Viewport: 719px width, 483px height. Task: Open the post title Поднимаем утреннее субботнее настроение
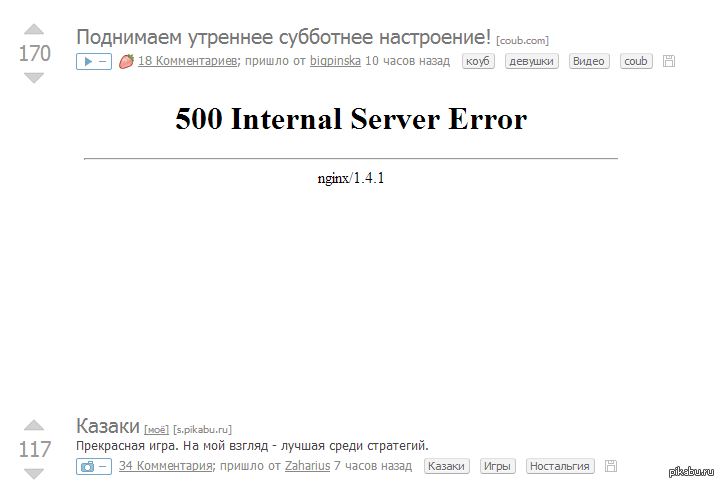[283, 38]
